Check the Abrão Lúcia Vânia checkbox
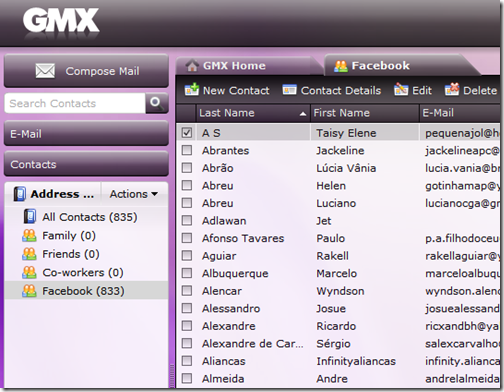 [187, 168]
